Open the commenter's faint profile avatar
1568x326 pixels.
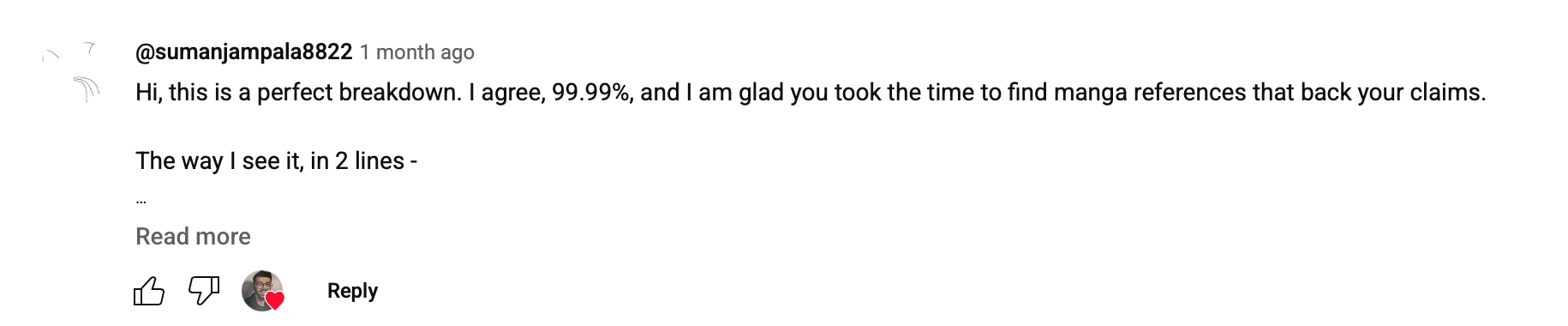71,73
